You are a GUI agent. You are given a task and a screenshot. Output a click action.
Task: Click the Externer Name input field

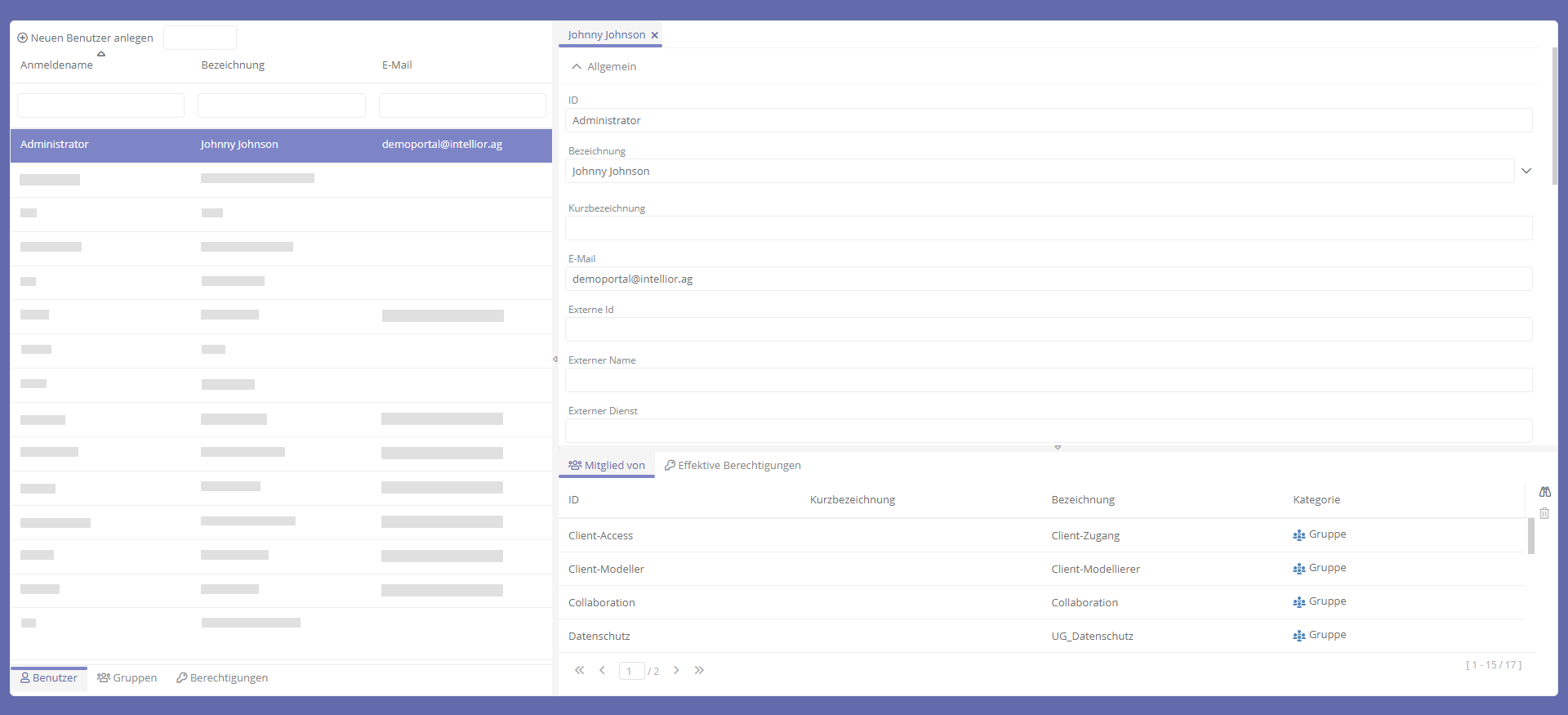pyautogui.click(x=1049, y=380)
